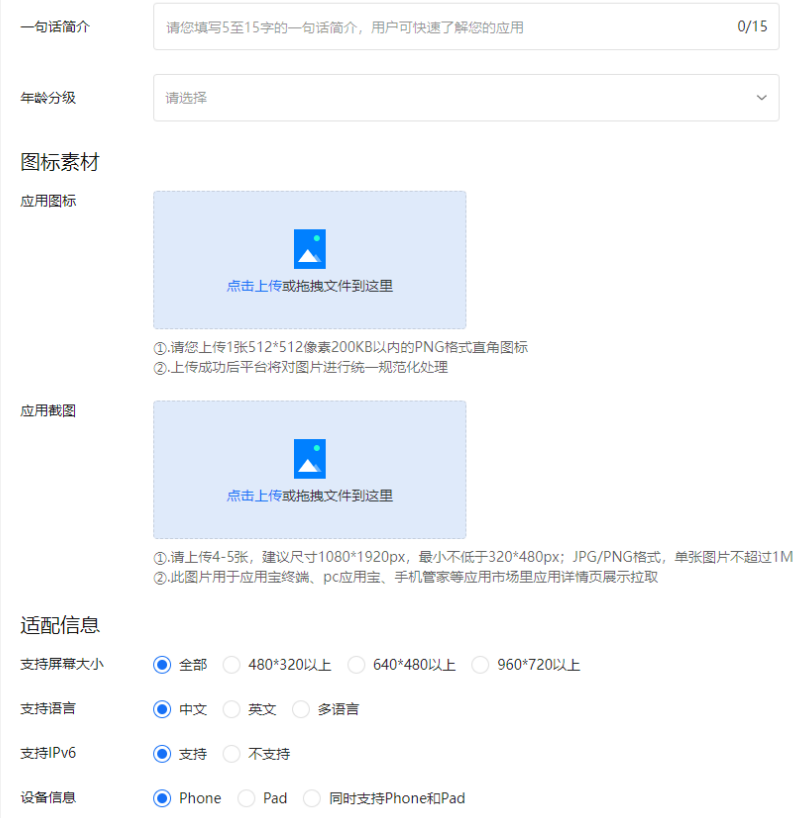Choose 640*480以上 screen size
The height and width of the screenshot is (818, 808).
pyautogui.click(x=356, y=665)
